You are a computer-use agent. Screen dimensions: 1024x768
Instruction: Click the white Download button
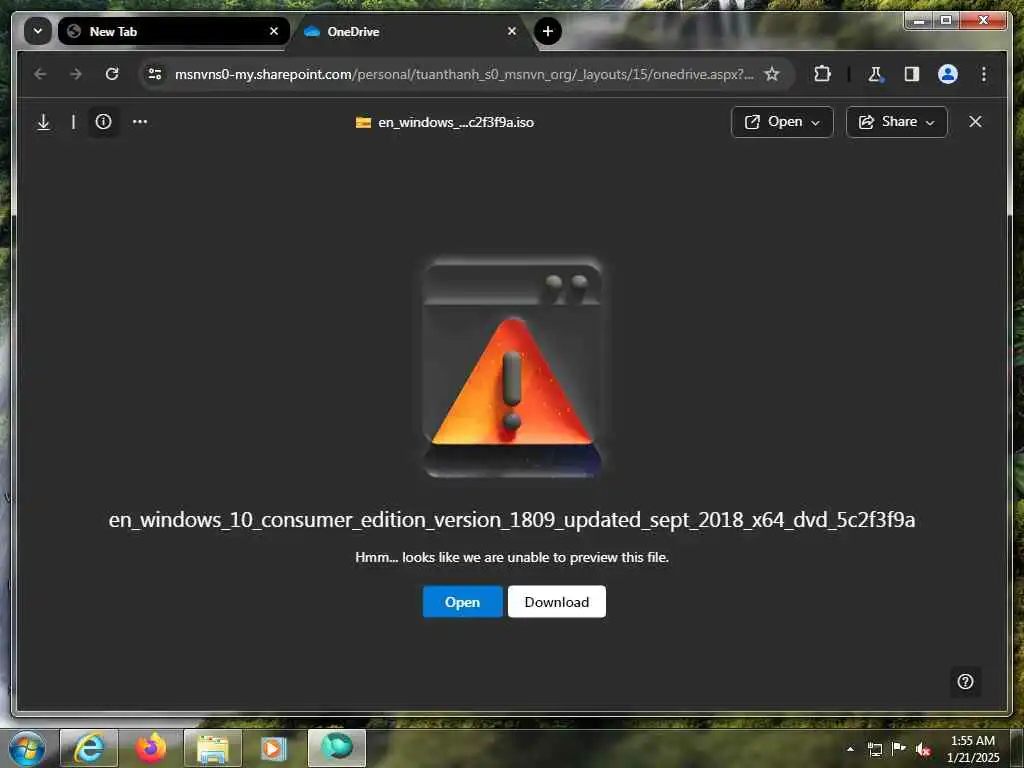coord(556,601)
